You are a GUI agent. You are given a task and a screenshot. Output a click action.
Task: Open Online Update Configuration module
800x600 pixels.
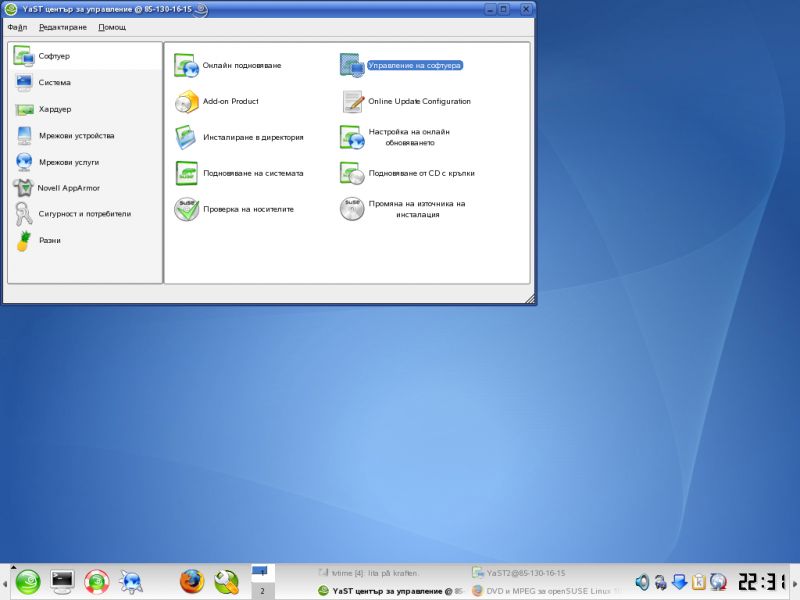[x=406, y=102]
